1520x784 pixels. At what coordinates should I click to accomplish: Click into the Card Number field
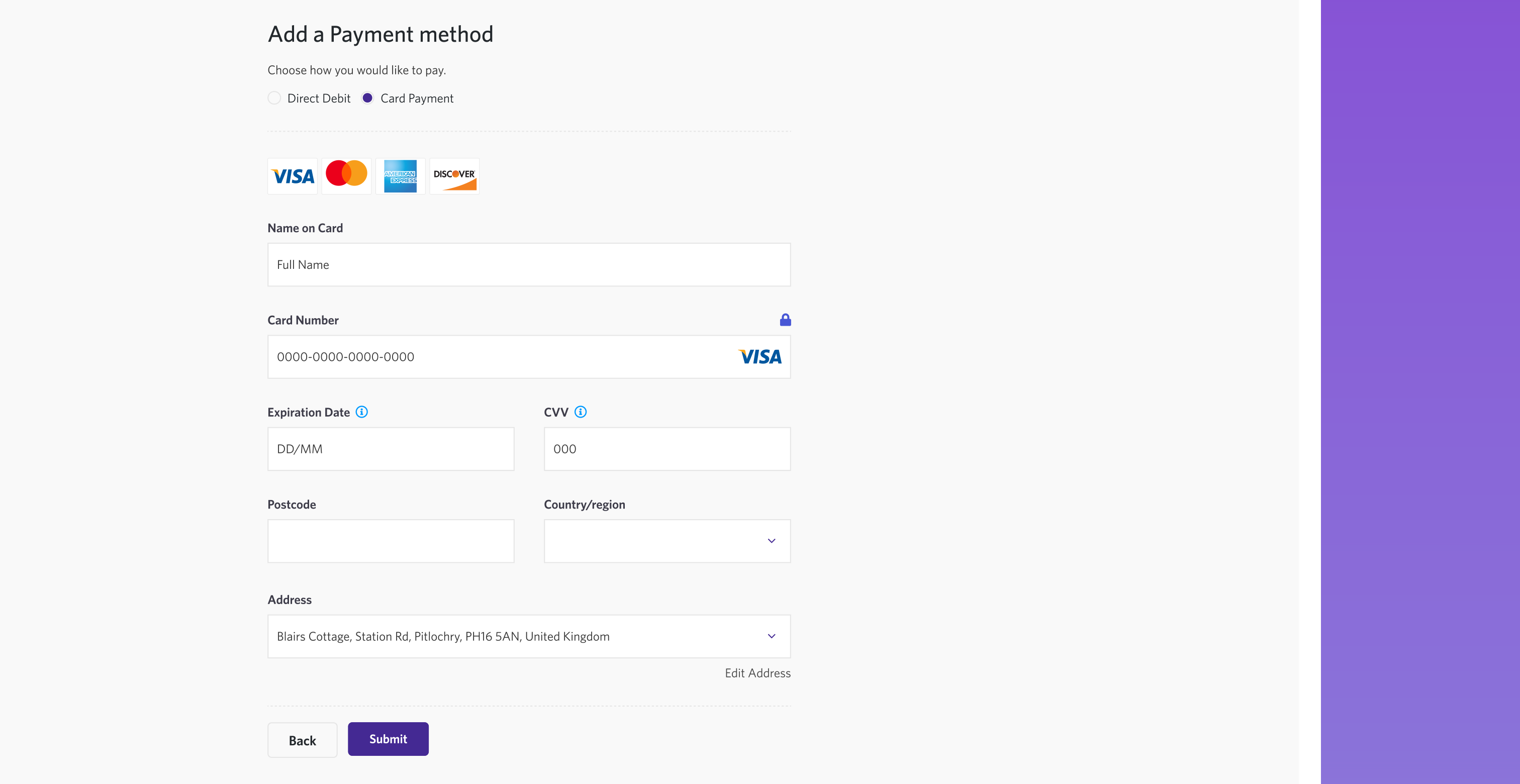click(496, 357)
